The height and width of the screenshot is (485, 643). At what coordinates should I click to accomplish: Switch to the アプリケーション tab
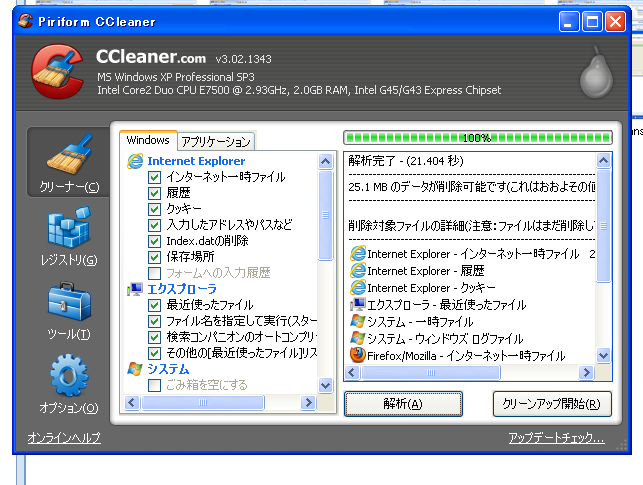coord(216,142)
